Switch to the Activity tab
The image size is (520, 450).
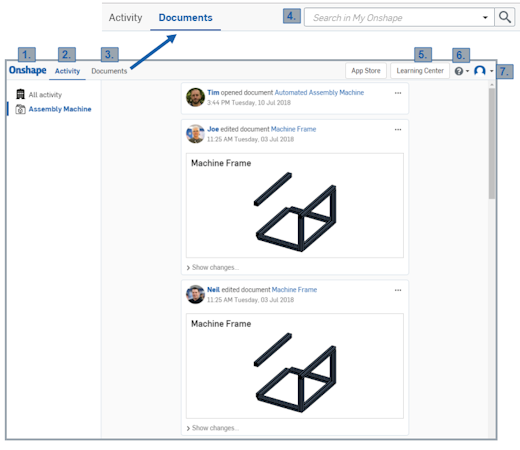[67, 71]
